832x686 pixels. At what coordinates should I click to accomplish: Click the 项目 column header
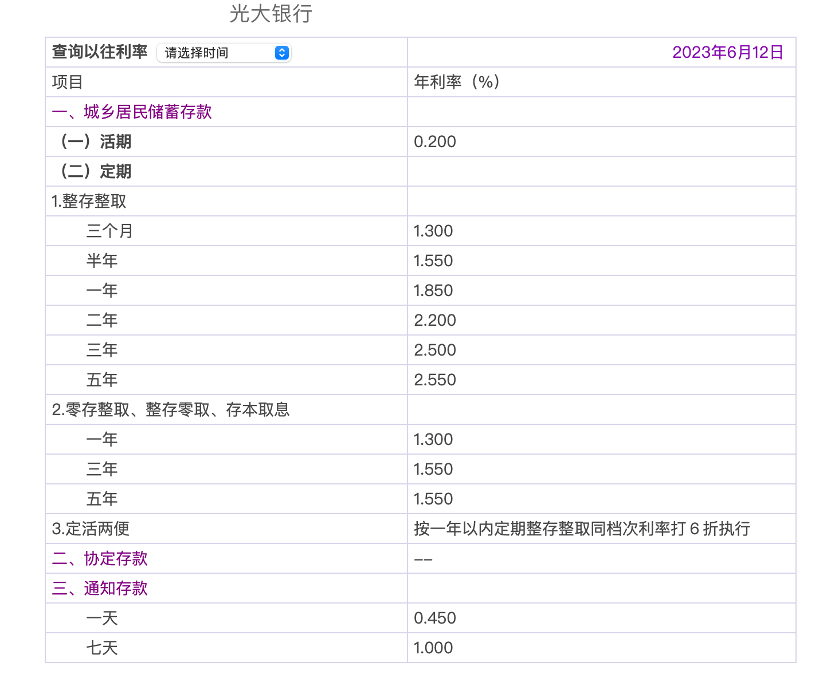coord(68,82)
